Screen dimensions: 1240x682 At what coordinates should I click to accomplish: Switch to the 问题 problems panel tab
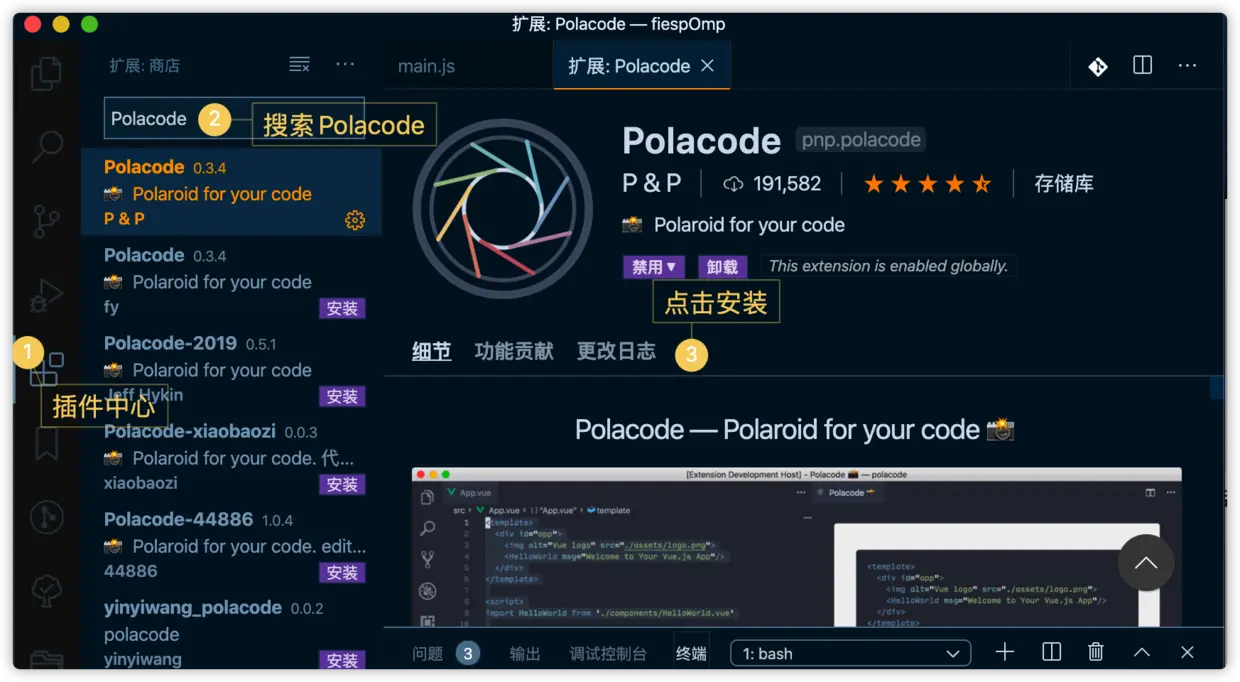[x=427, y=653]
